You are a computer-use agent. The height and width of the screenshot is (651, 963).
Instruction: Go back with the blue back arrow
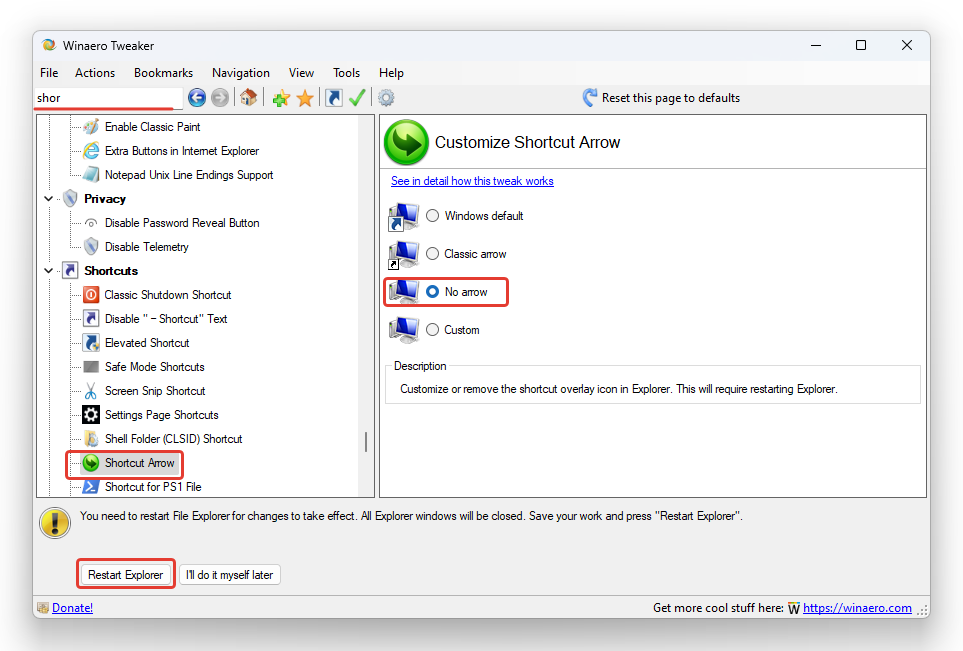[x=197, y=98]
